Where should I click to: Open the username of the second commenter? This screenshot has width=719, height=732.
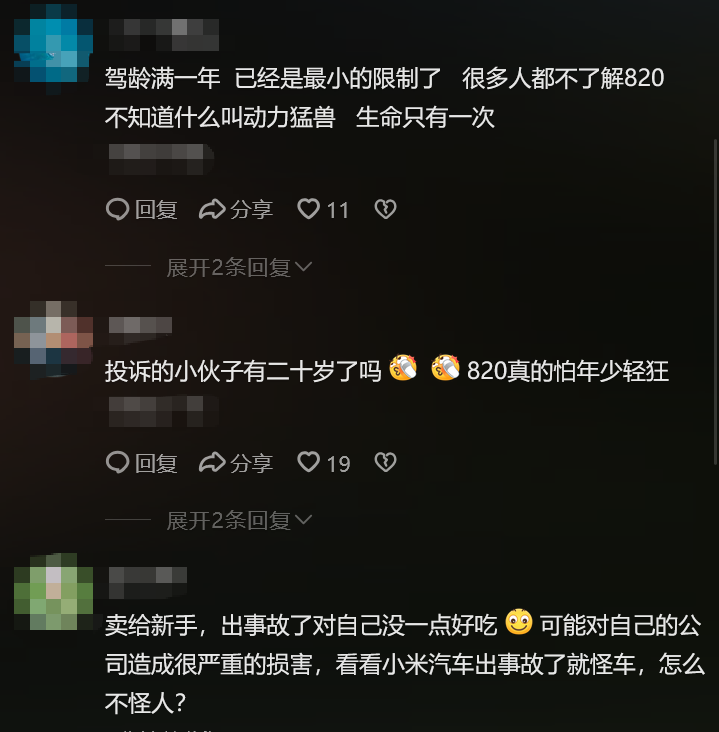tap(141, 325)
